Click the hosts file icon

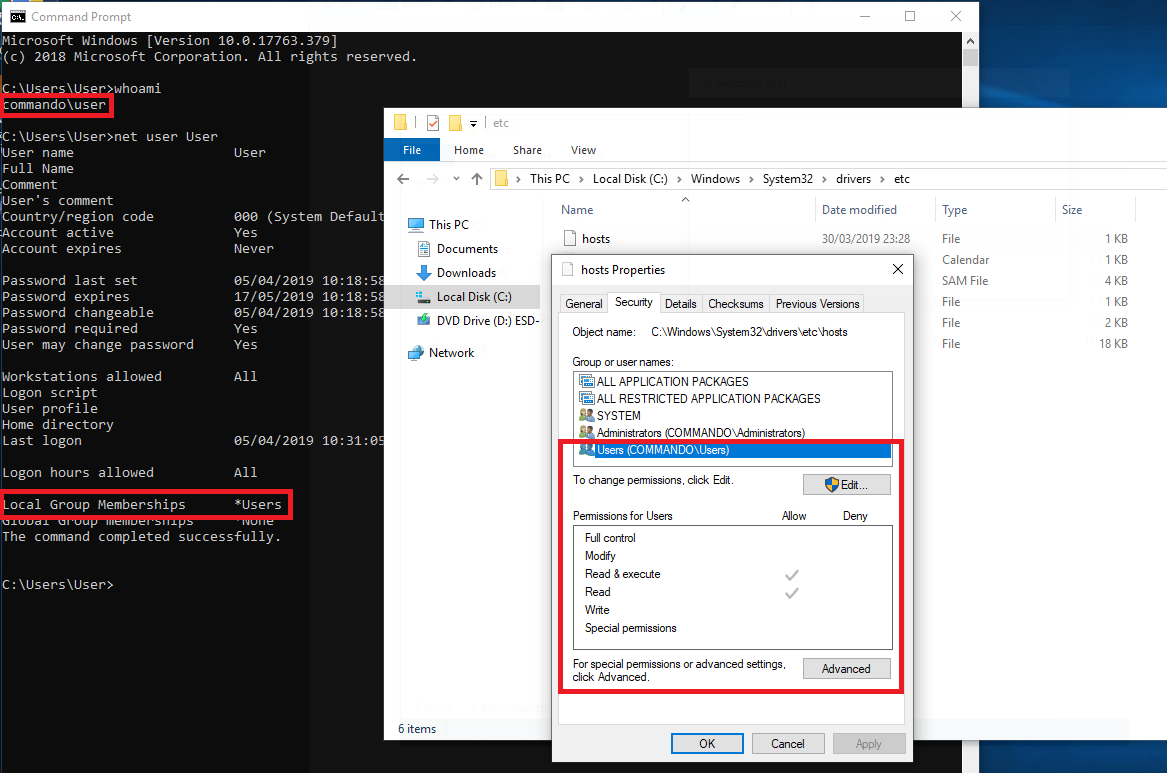pyautogui.click(x=570, y=238)
